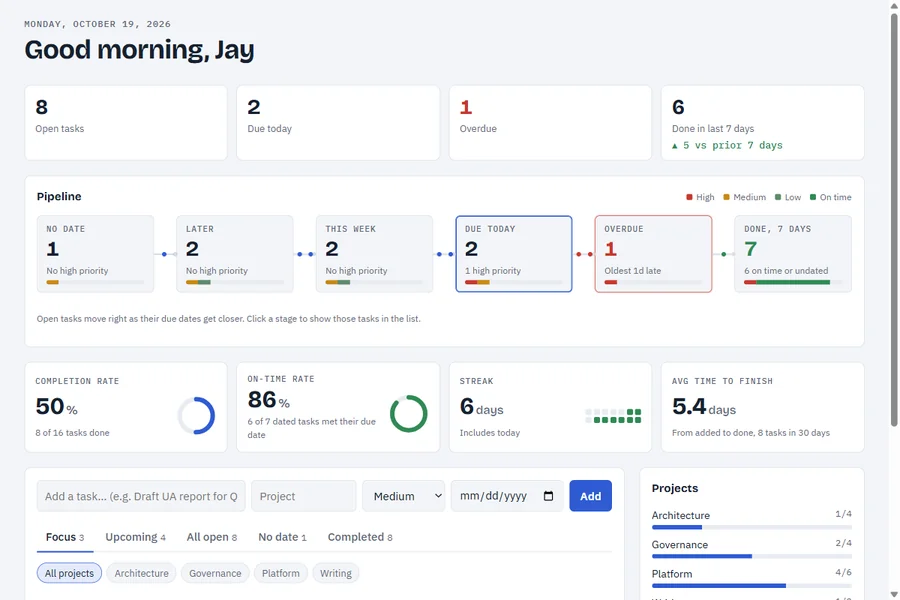Filter by the Architecture chip

point(141,573)
